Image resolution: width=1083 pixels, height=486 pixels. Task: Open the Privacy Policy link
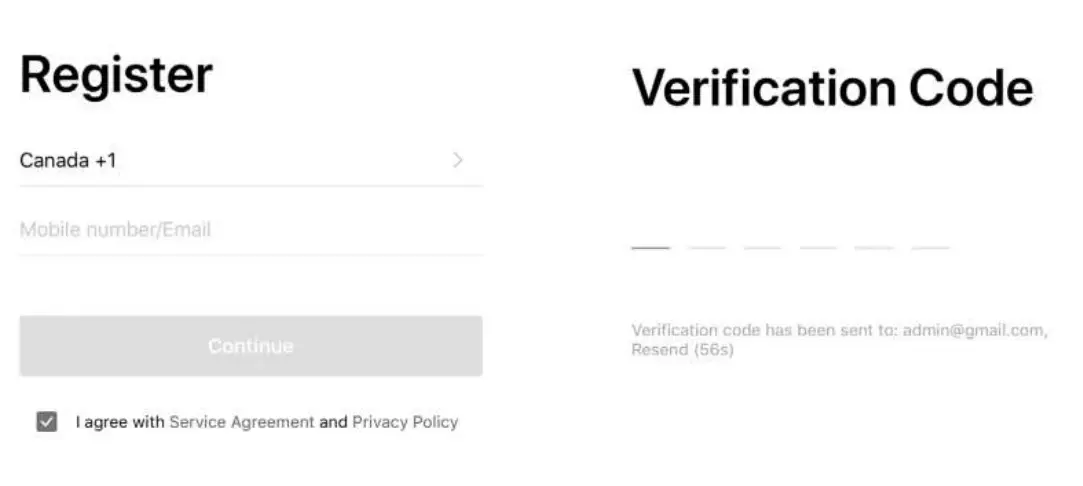405,422
